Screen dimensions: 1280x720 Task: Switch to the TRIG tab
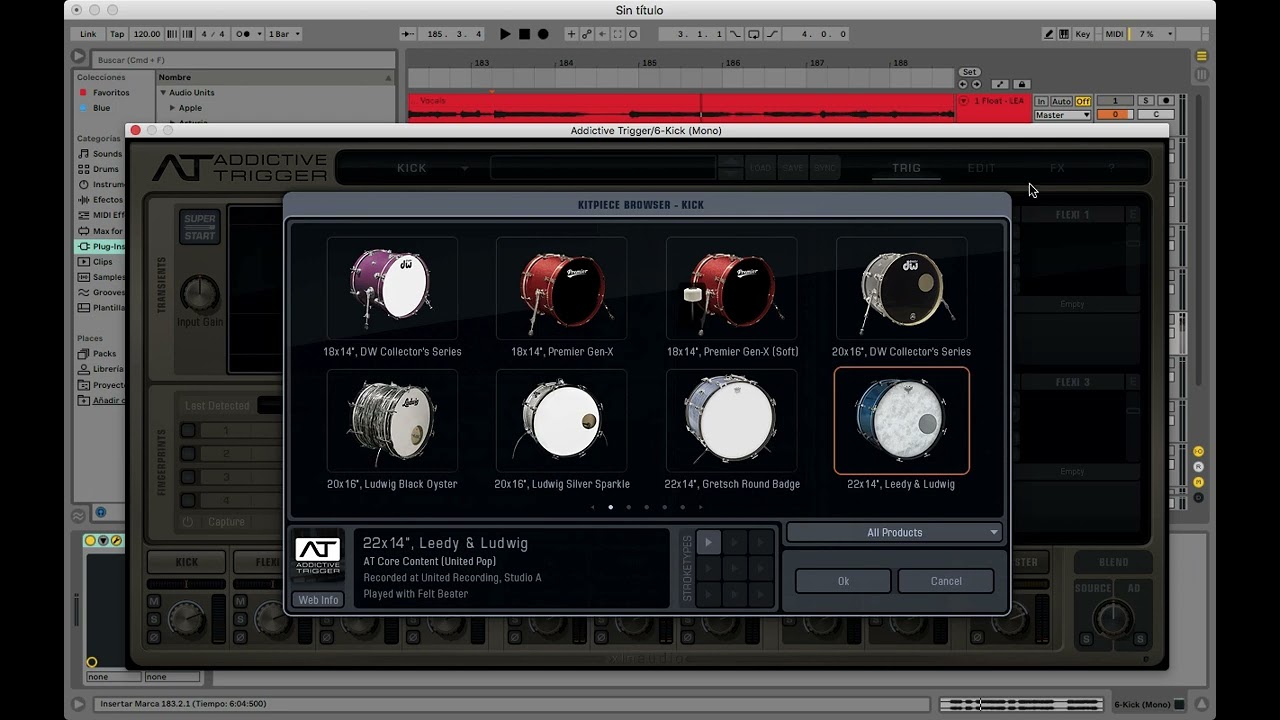click(906, 168)
